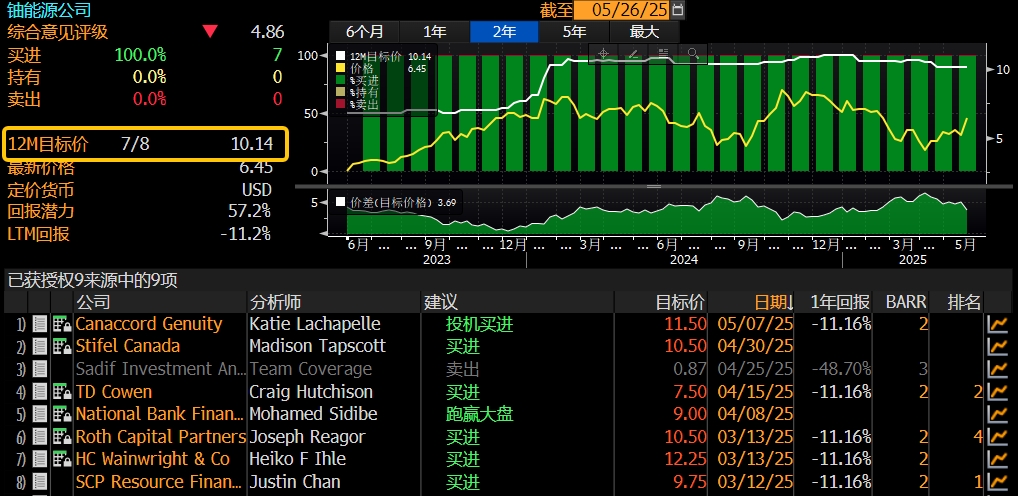Screen dimensions: 1018x496
Task: Click target price 12.25 value
Action: click(685, 459)
